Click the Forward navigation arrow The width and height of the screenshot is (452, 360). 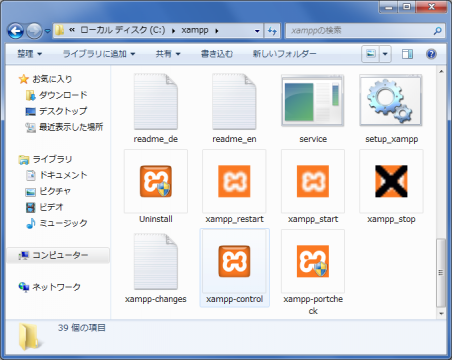34,31
